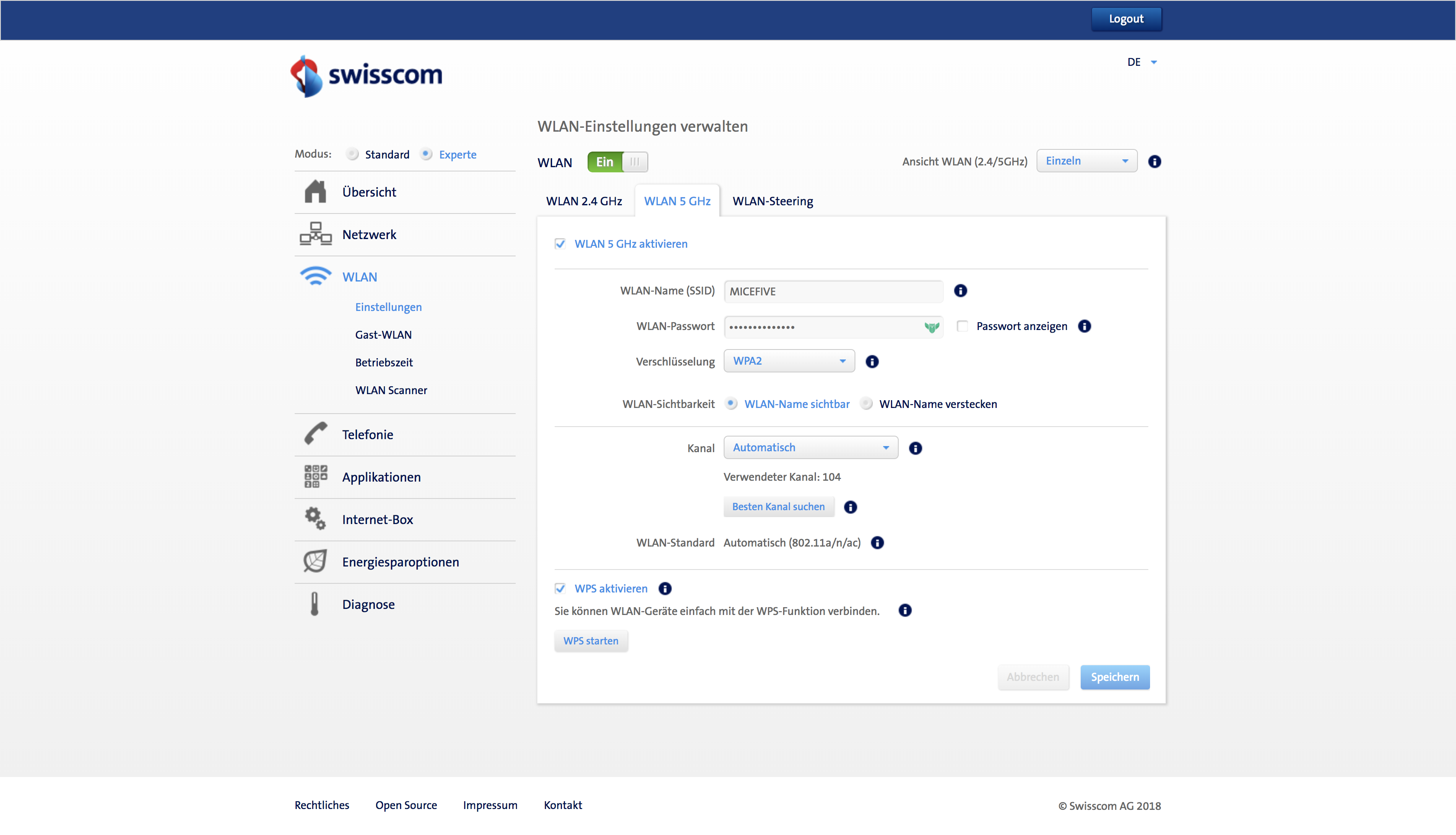This screenshot has height=835, width=1456.
Task: Click the Diagnose thermometer icon
Action: 314,604
